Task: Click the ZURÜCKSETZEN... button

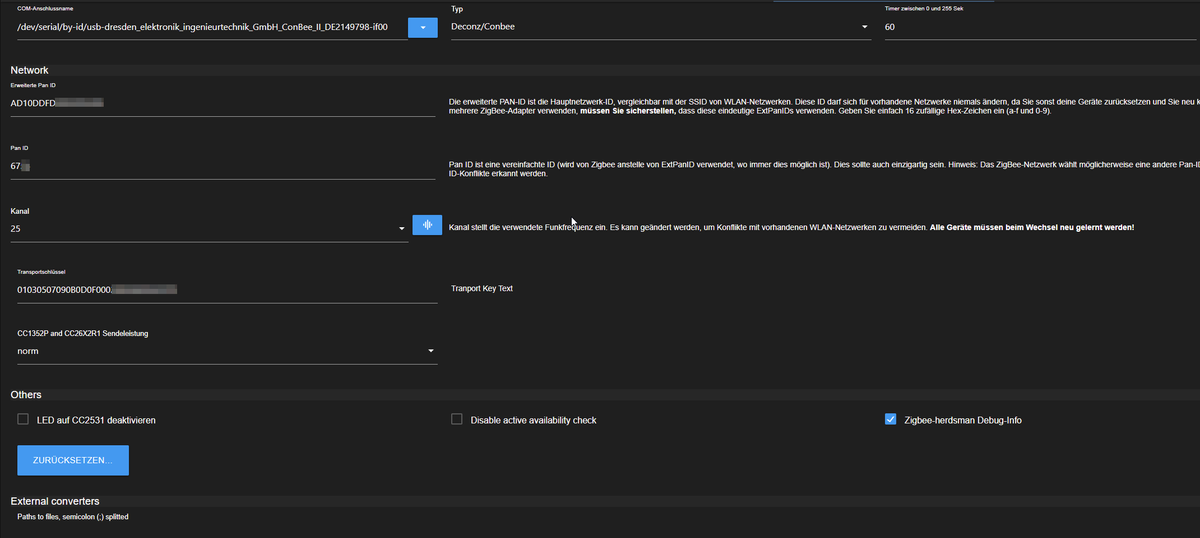Action: pos(73,460)
